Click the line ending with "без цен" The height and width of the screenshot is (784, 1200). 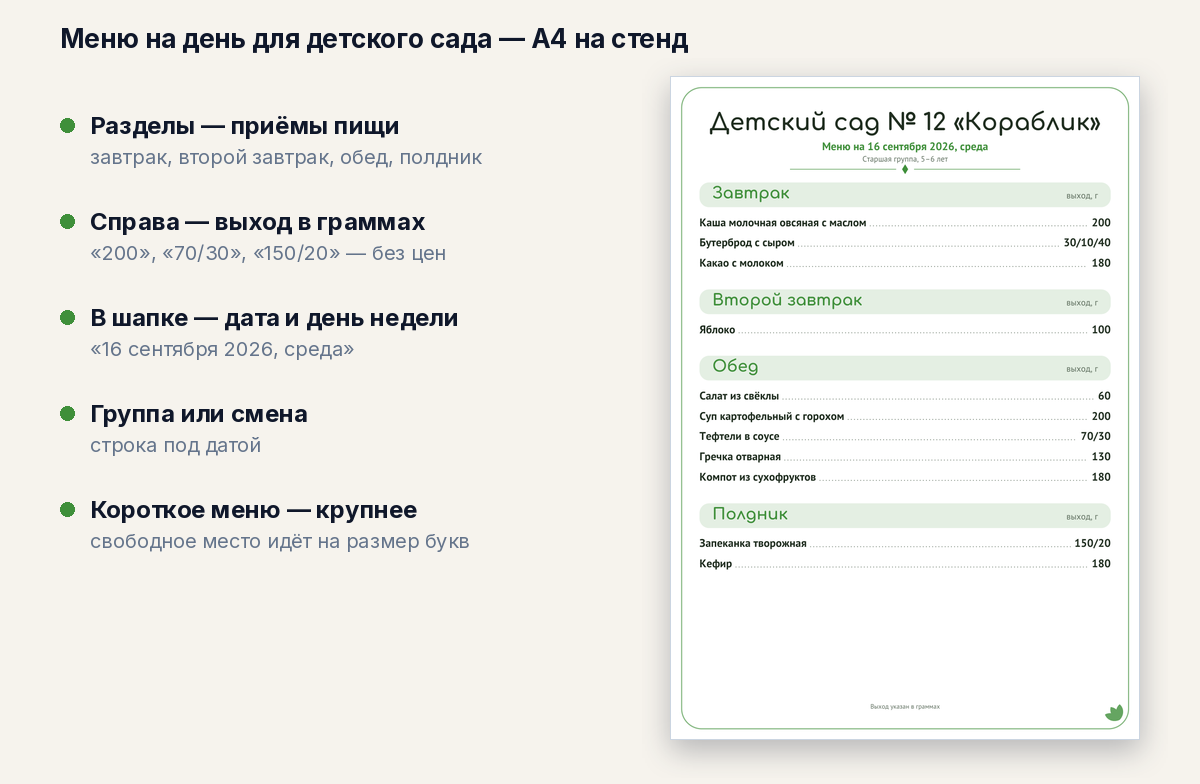click(268, 253)
